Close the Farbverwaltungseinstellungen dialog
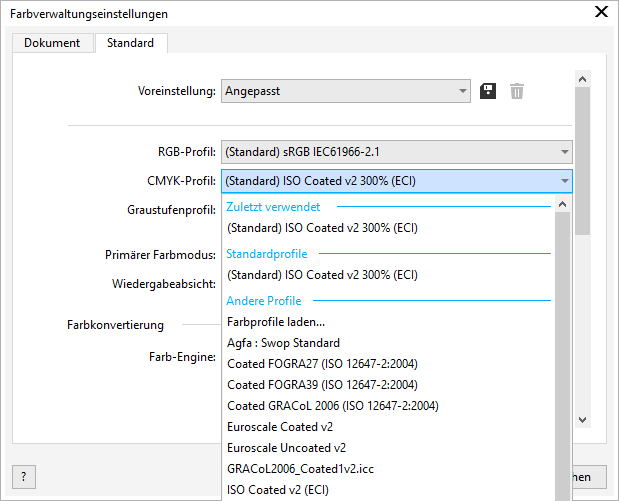Viewport: 619px width, 501px height. pos(601,13)
